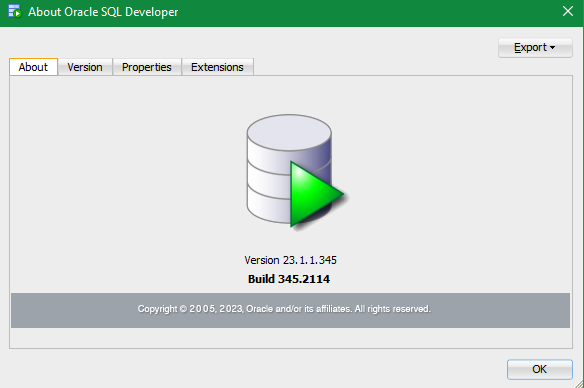
Task: Open the Properties tab
Action: [147, 67]
